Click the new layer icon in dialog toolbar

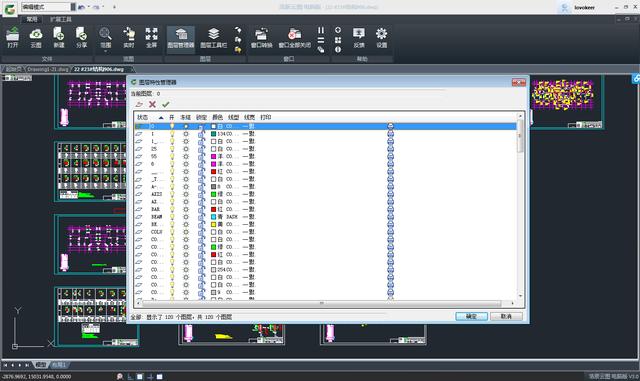pyautogui.click(x=139, y=105)
